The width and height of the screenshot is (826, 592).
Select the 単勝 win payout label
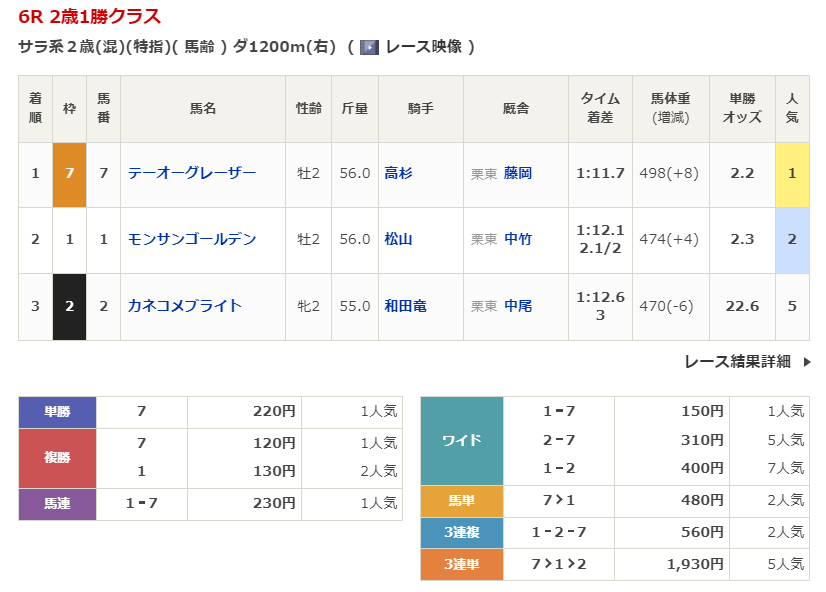pos(57,412)
